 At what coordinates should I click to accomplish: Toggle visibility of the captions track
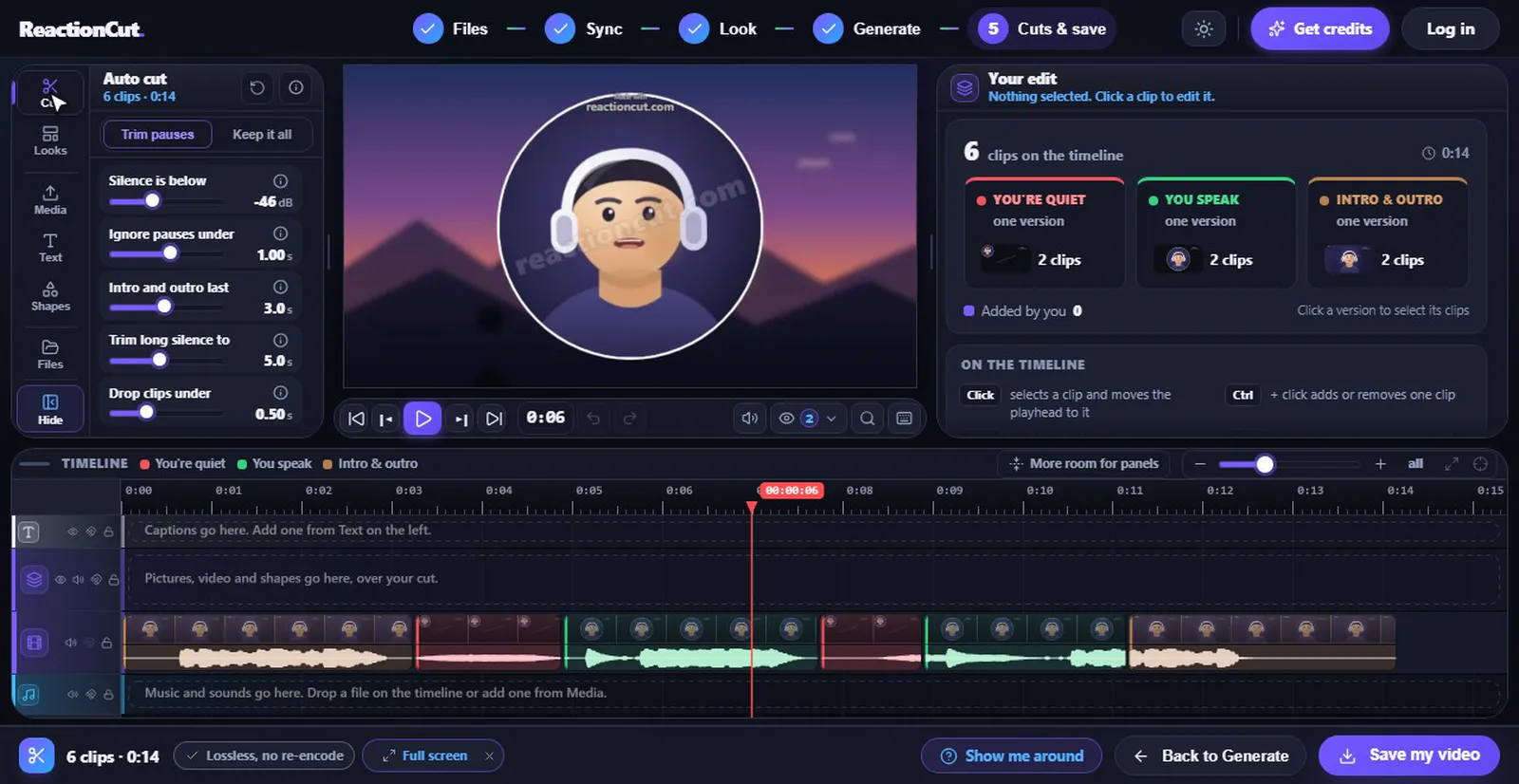point(72,532)
